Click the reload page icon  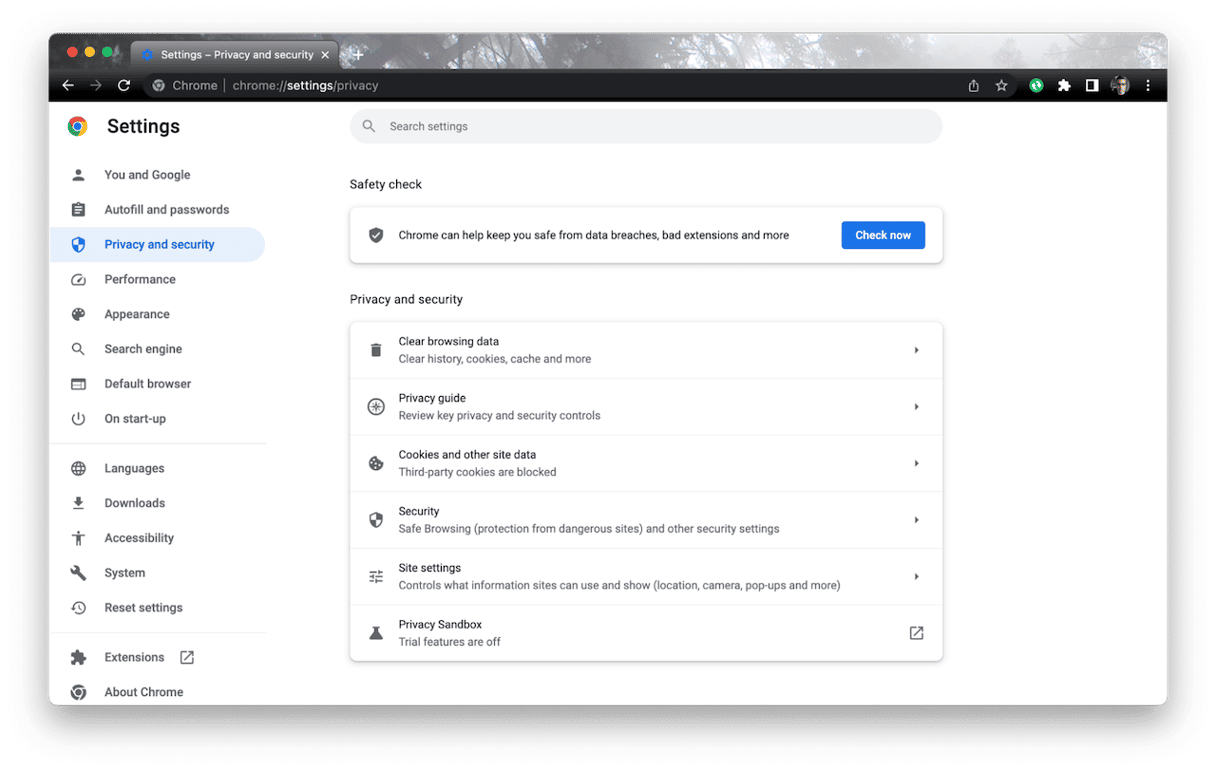point(124,86)
